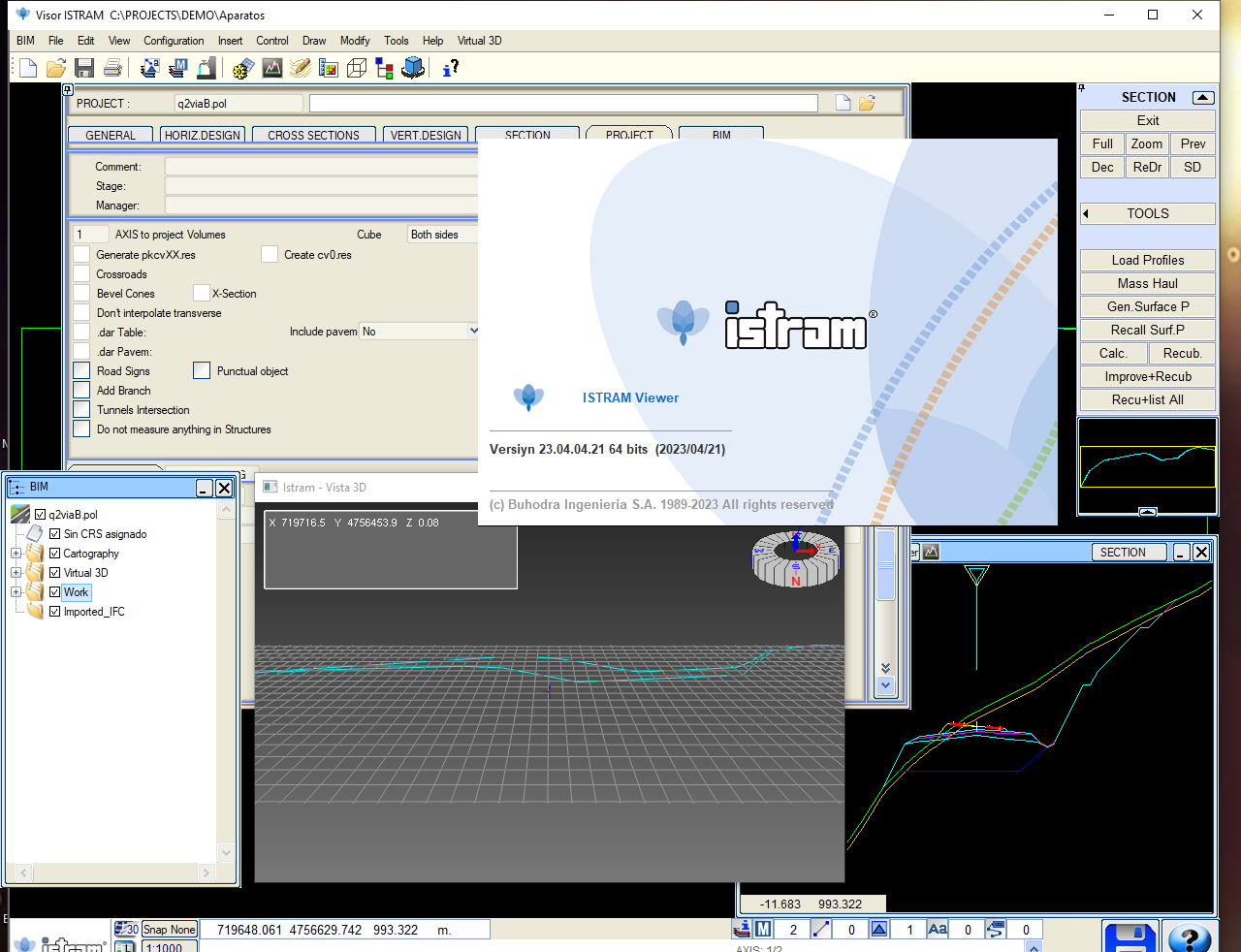Click the New file toolbar icon
Viewport: 1241px width, 952px height.
click(28, 68)
